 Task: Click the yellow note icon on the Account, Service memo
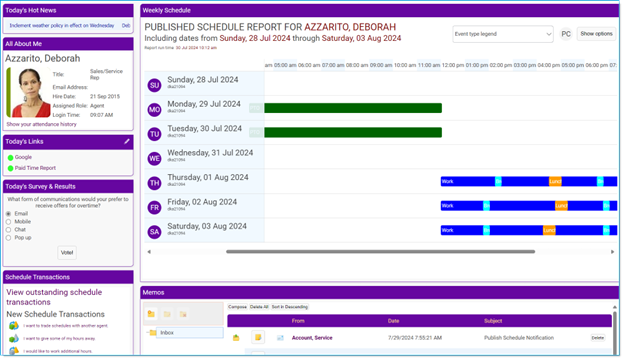[x=258, y=338]
